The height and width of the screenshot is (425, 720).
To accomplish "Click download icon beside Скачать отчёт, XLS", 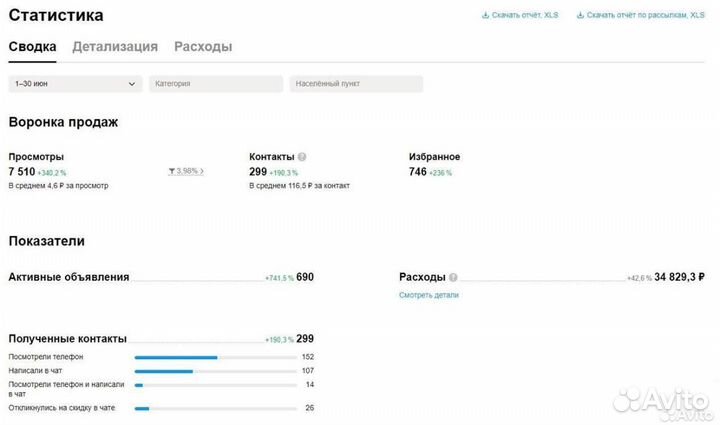I will (x=485, y=15).
